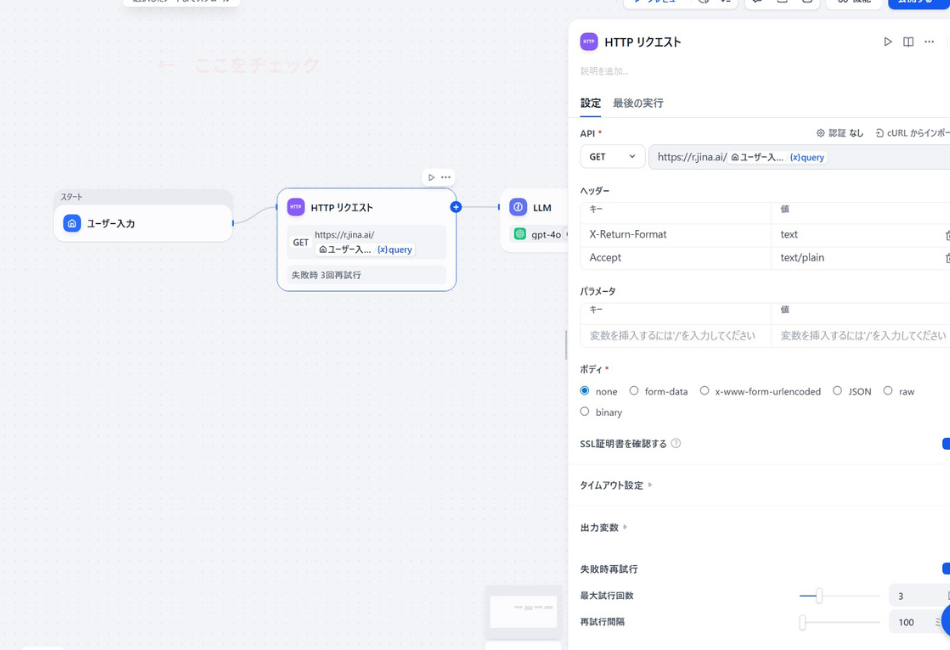Open the 設定 tab in the node panel
950x650 pixels.
pos(589,102)
